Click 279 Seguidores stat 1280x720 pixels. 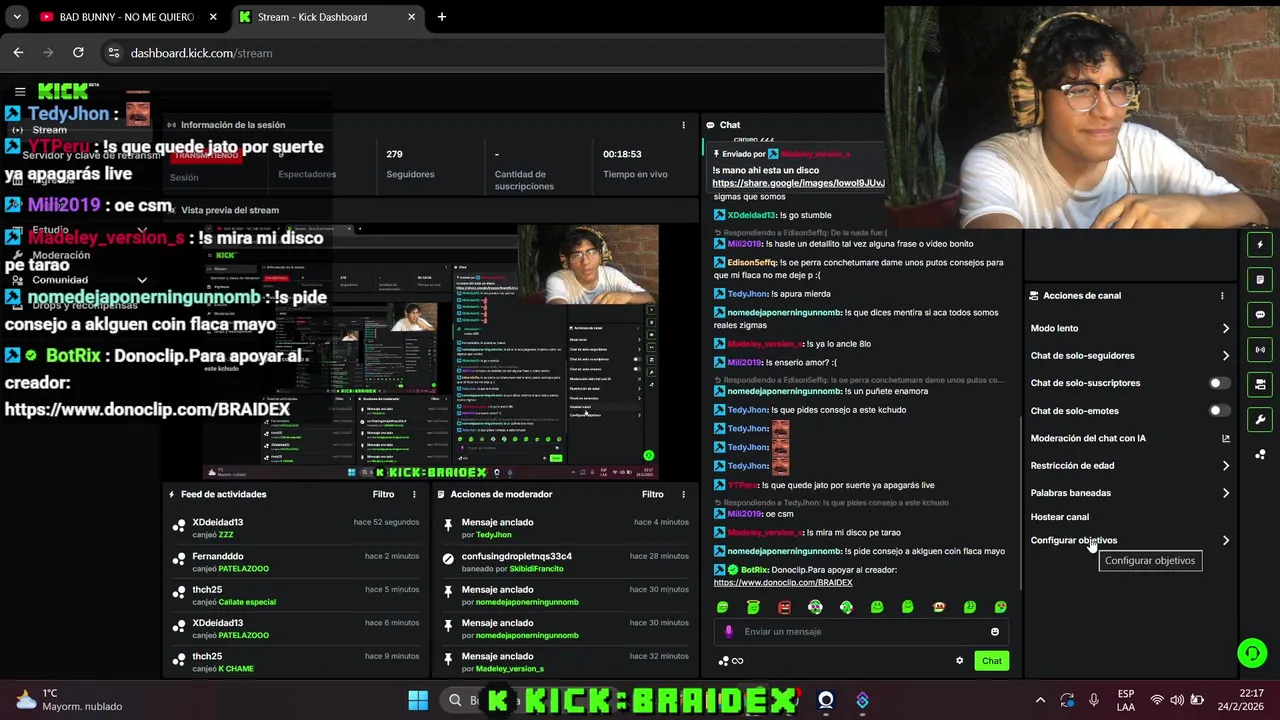tap(410, 164)
